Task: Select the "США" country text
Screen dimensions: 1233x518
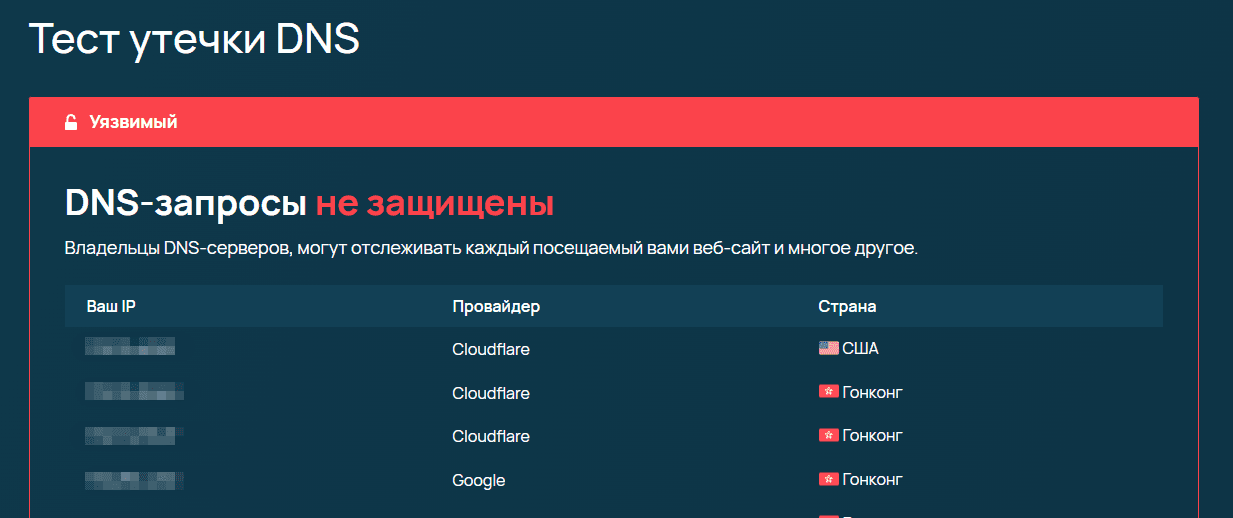Action: coord(860,349)
